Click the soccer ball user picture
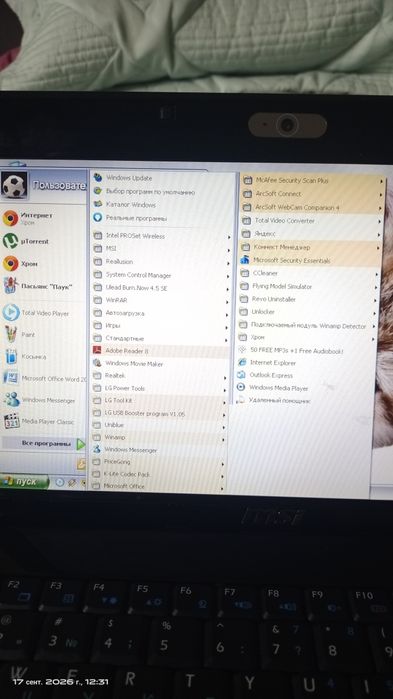Viewport: 393px width, 699px height. coord(14,185)
